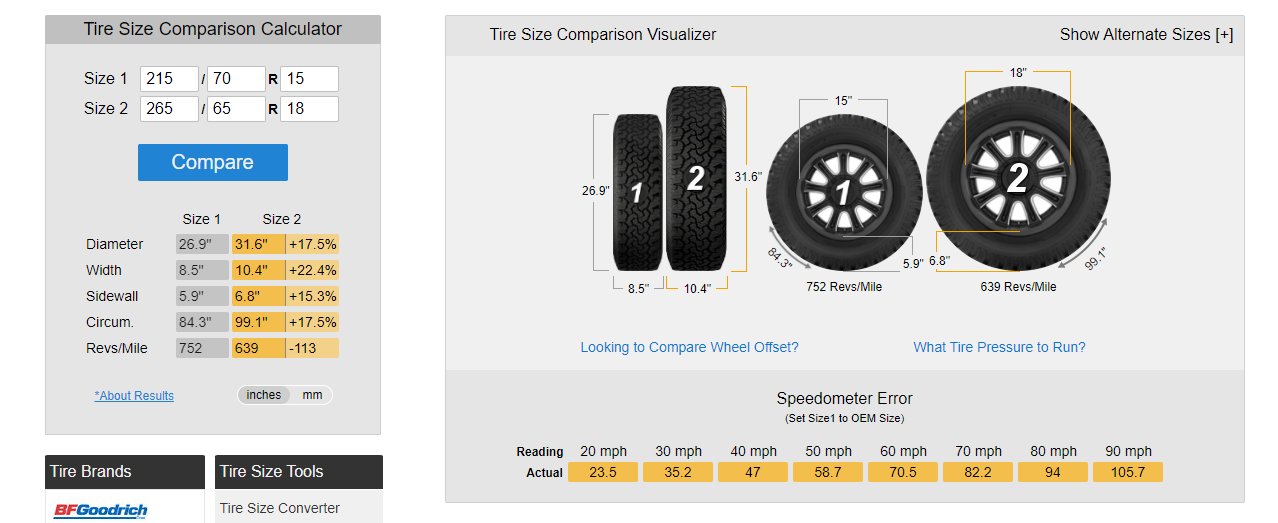Open the BFGoodrich brand logo
This screenshot has width=1278, height=523.
(x=100, y=510)
